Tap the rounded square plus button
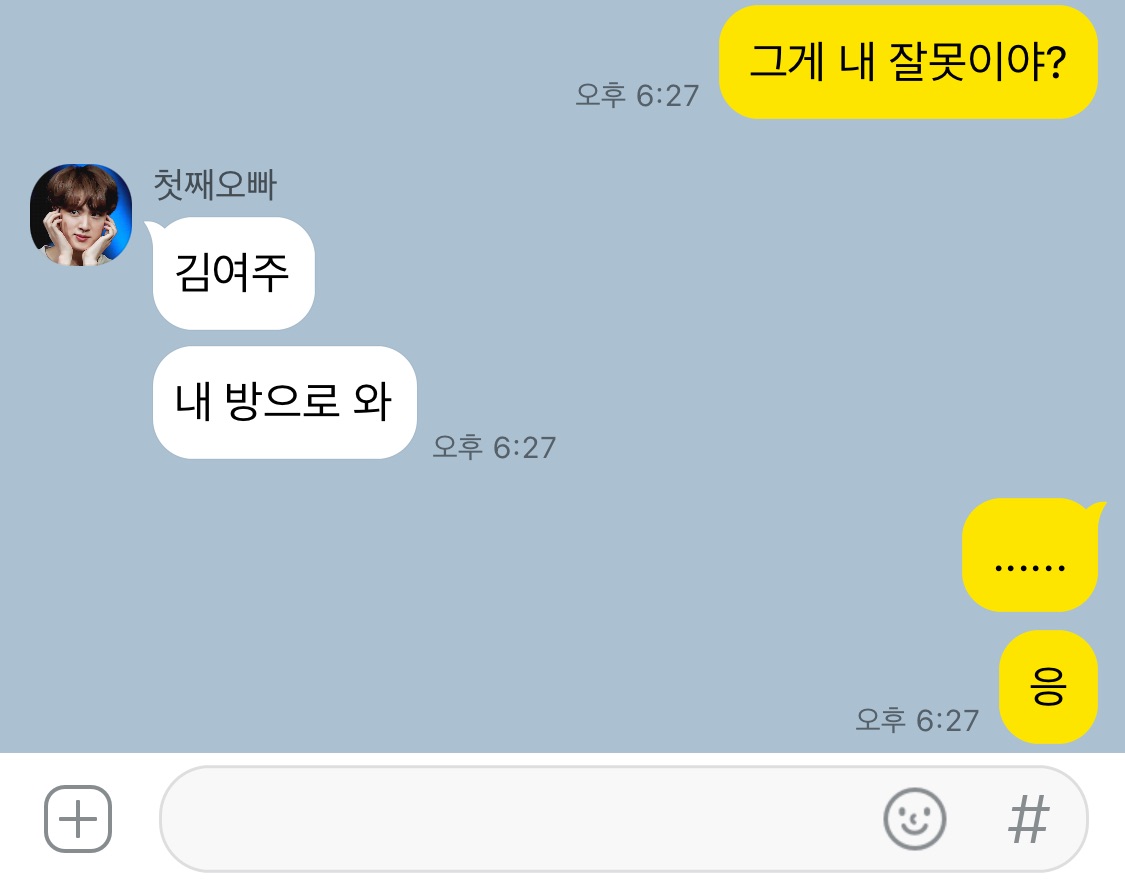 click(x=78, y=819)
